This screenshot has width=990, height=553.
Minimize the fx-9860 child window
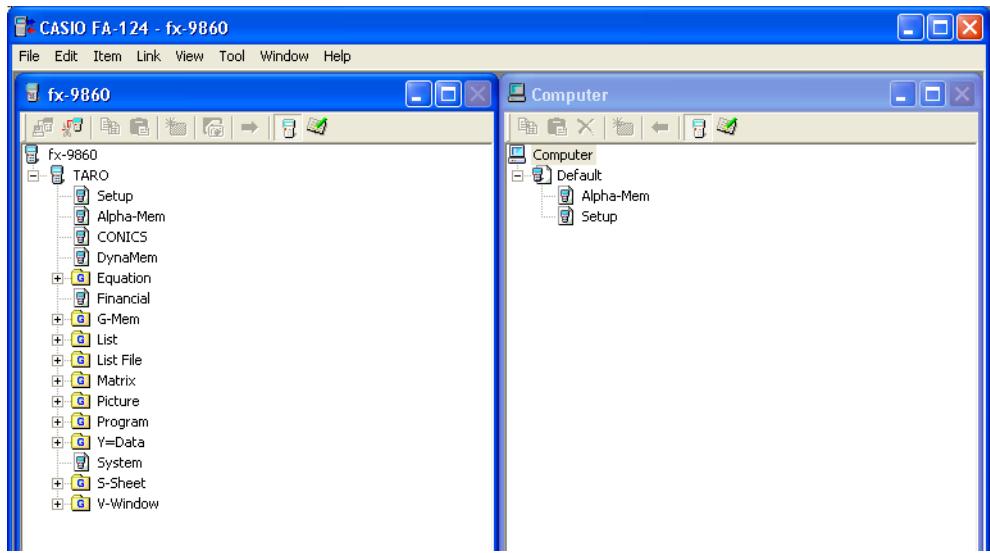418,95
